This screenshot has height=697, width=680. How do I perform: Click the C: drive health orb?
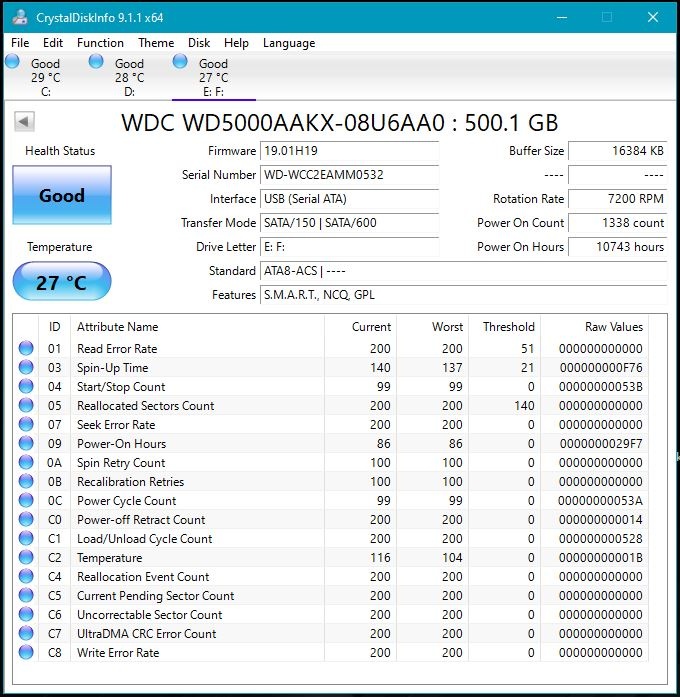(x=12, y=61)
